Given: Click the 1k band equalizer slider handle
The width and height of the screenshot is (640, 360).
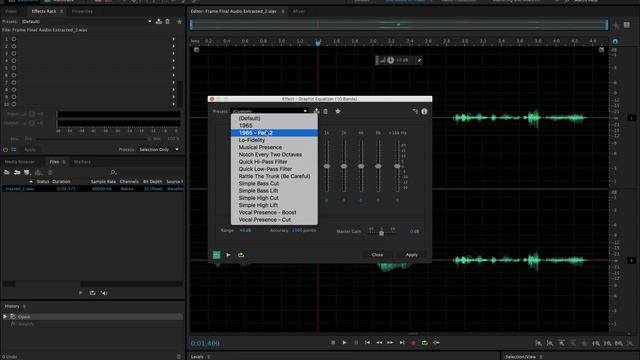Looking at the screenshot, I should pos(327,166).
